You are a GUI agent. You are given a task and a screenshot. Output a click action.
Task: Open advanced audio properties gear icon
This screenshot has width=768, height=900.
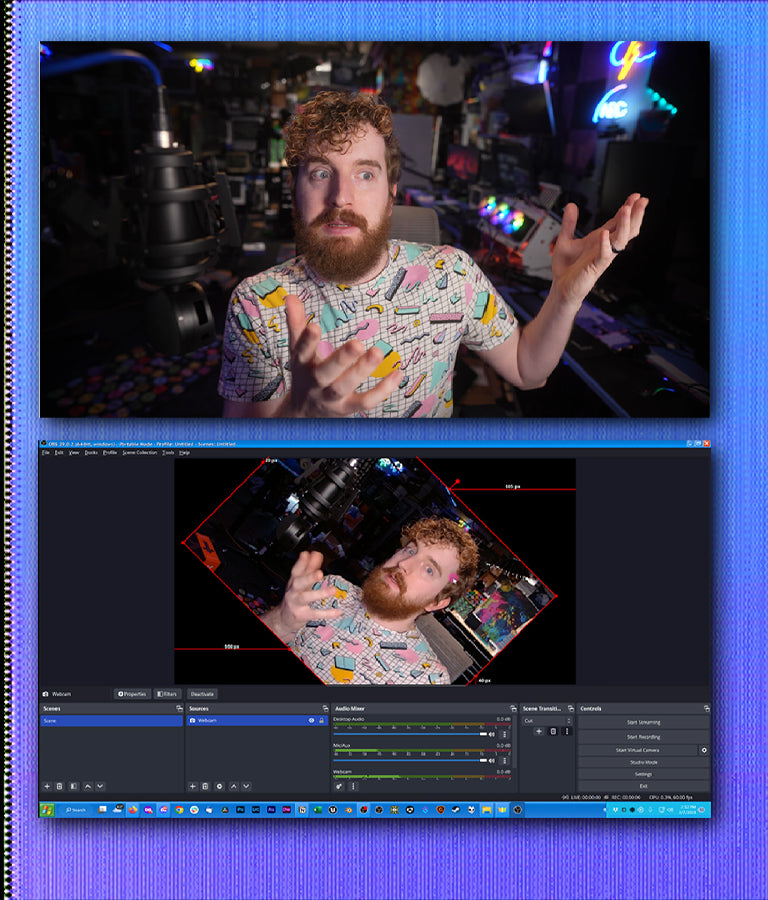point(340,787)
